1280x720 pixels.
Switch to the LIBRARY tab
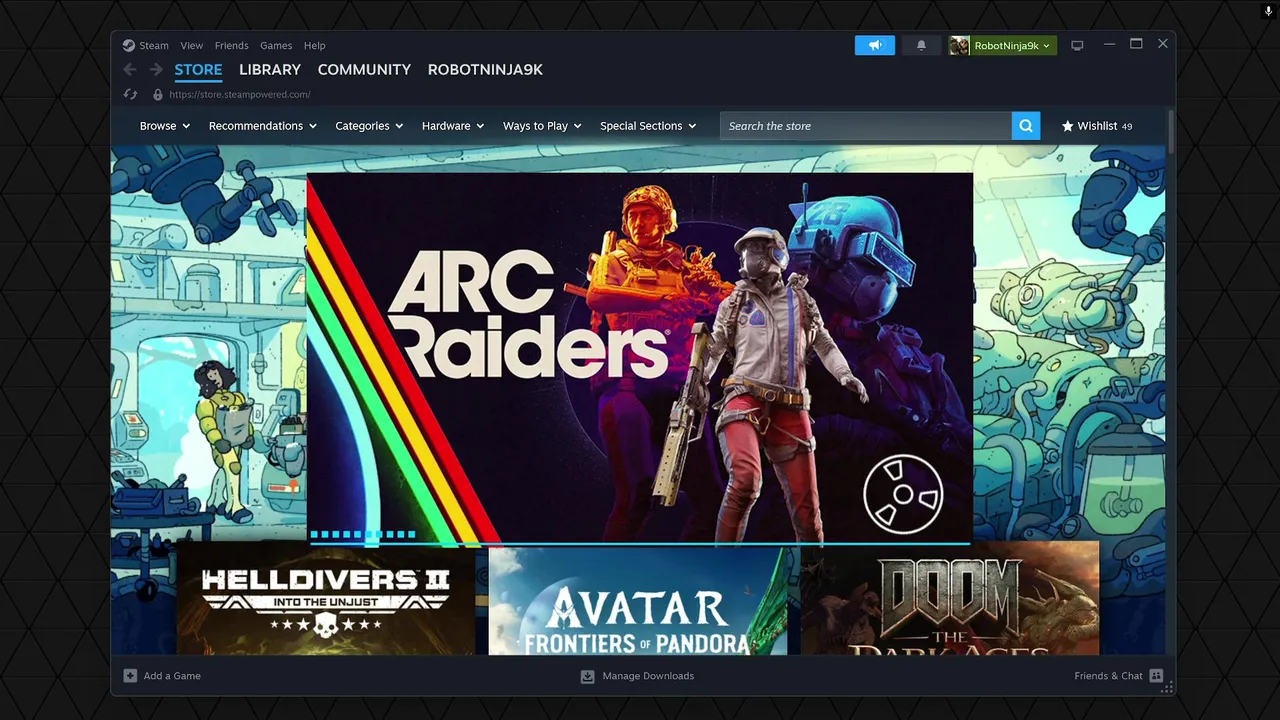pyautogui.click(x=270, y=69)
